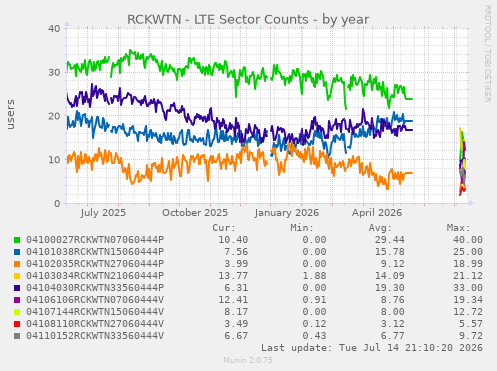Image resolution: width=497 pixels, height=371 pixels.
Task: Click the lime swatch for 04107144RCKWTN15060444V
Action: click(17, 312)
